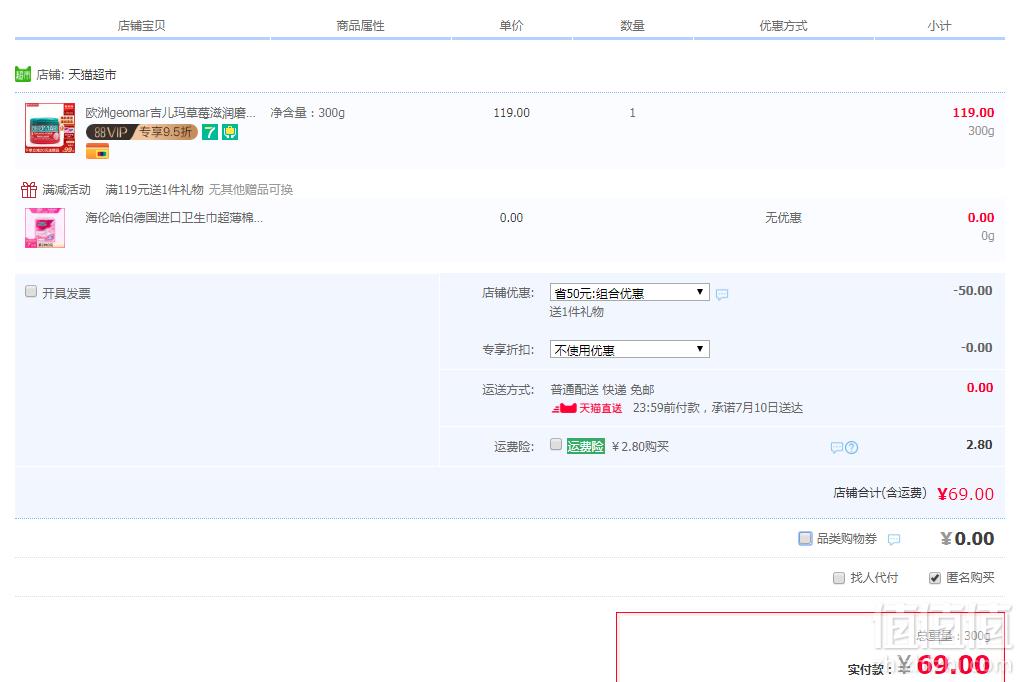The width and height of the screenshot is (1022, 682).
Task: Click the 优惠方式 column header
Action: pos(783,25)
